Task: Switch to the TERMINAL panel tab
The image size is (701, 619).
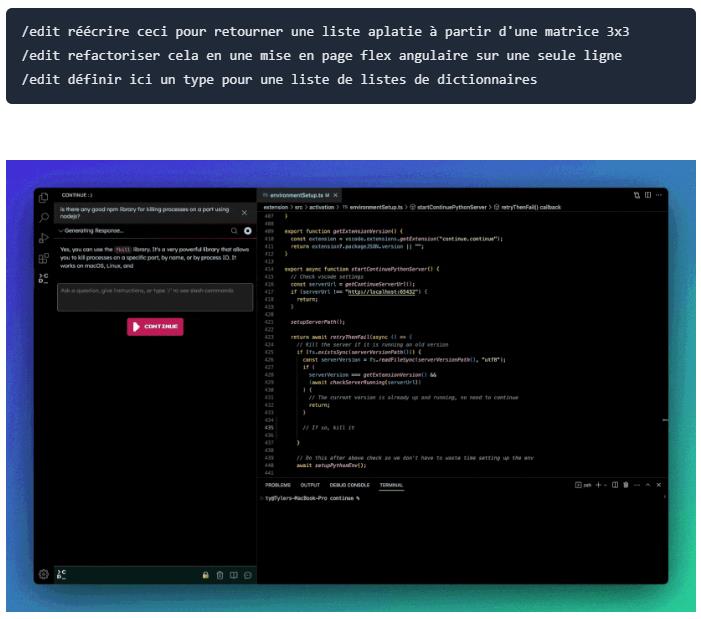Action: 391,485
